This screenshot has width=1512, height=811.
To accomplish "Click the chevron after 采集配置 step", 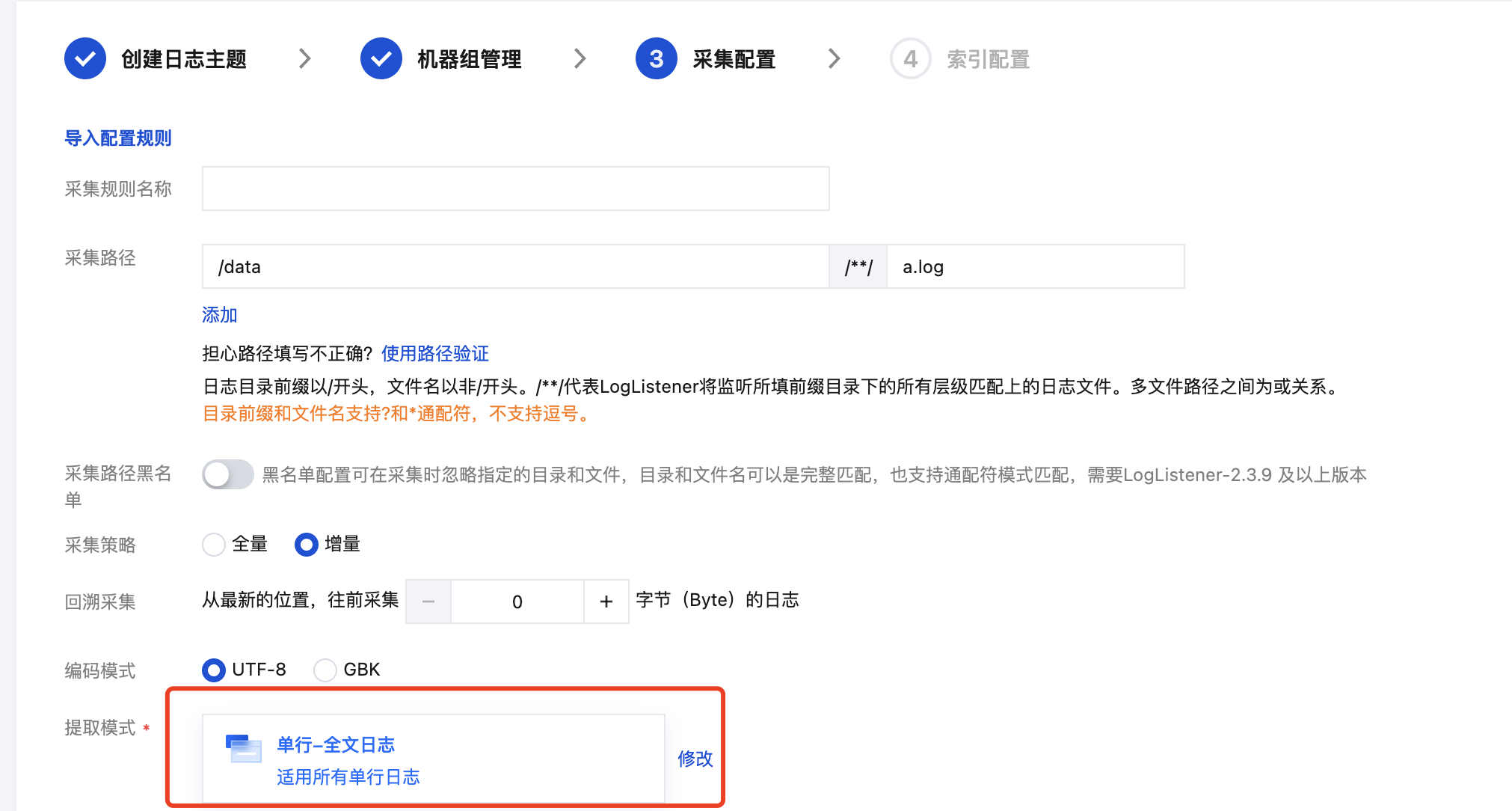I will coord(835,58).
